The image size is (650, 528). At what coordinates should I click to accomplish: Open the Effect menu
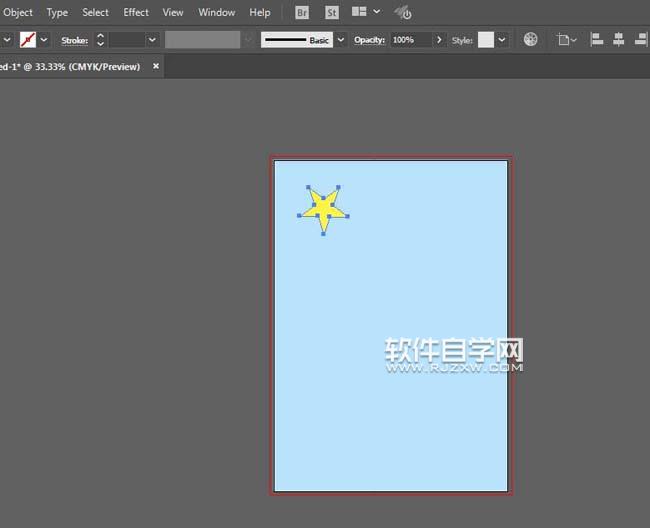[136, 13]
